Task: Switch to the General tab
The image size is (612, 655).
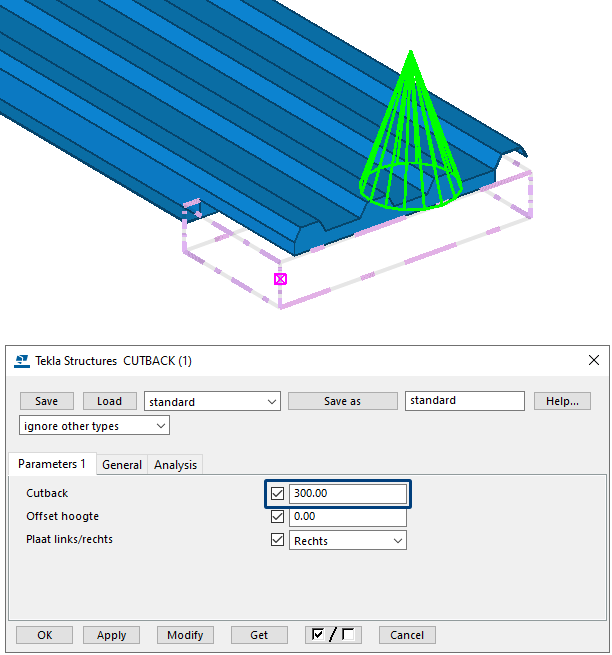Action: [x=122, y=465]
